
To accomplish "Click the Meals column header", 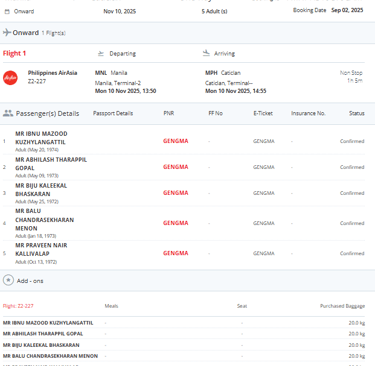I will point(111,306).
